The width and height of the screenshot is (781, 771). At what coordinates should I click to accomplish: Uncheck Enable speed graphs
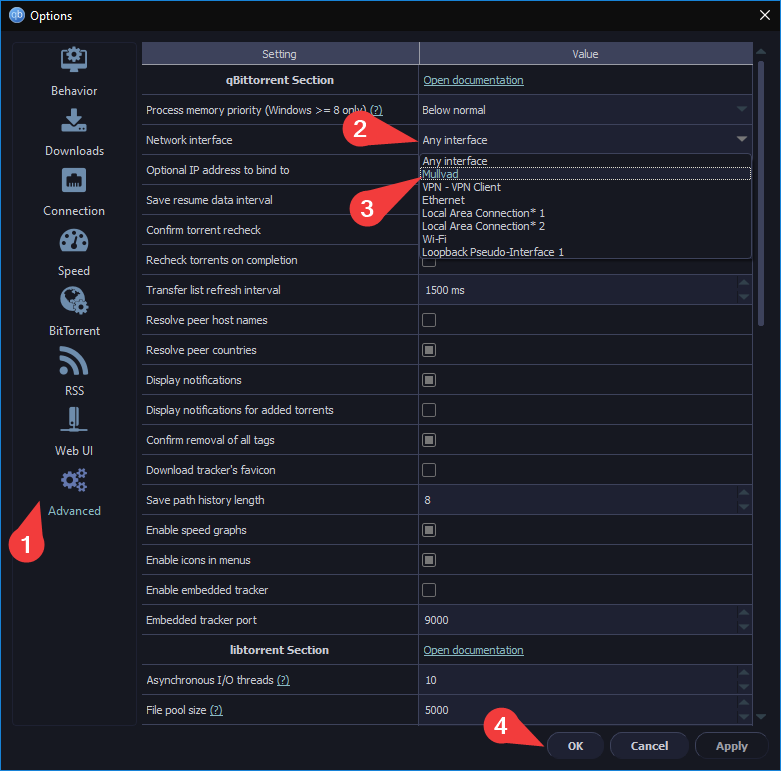tap(429, 530)
